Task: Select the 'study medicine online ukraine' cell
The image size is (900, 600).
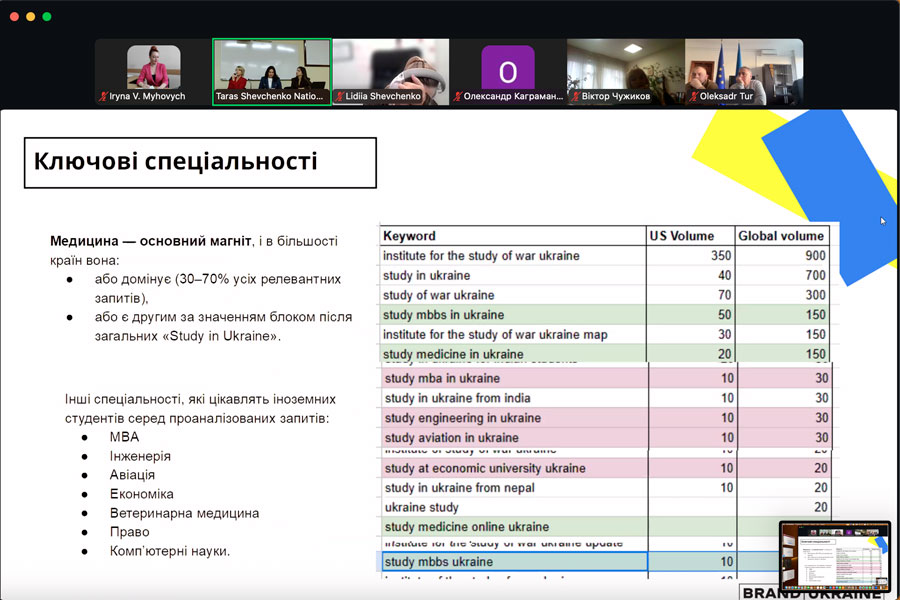Action: coord(515,527)
